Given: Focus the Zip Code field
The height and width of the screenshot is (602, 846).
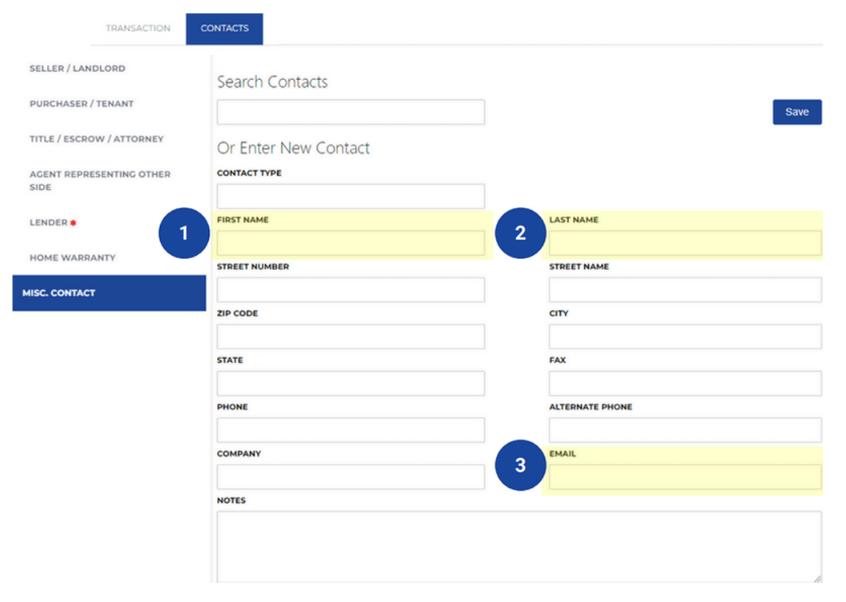Looking at the screenshot, I should pos(350,337).
